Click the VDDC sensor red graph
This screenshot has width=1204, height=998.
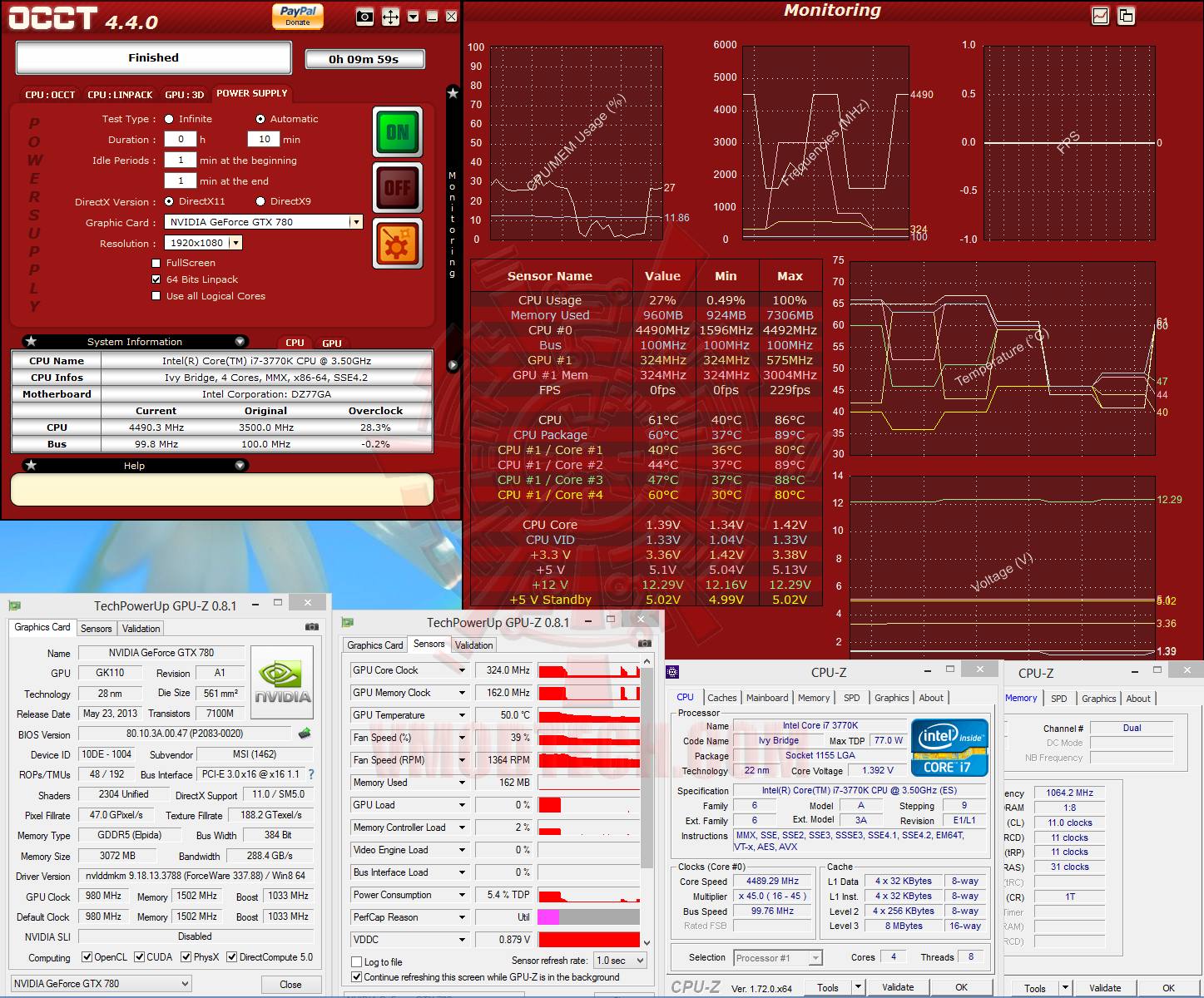point(589,940)
